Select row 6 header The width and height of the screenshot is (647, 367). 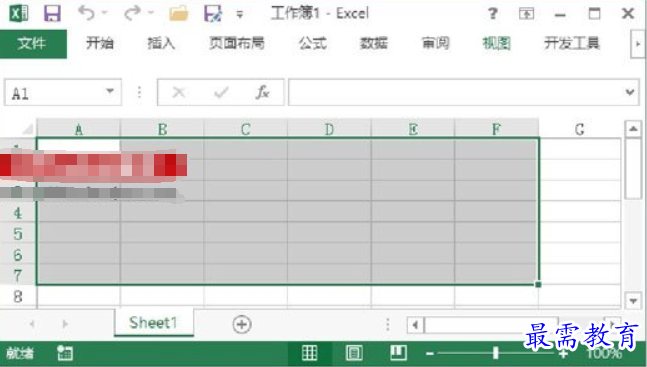[18, 254]
